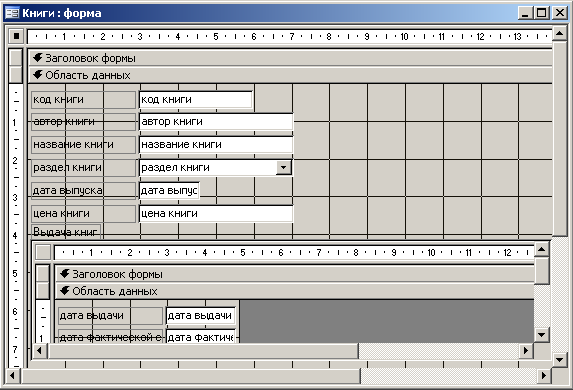
Task: Click the subform 'дата фактиче' text field
Action: [x=200, y=337]
